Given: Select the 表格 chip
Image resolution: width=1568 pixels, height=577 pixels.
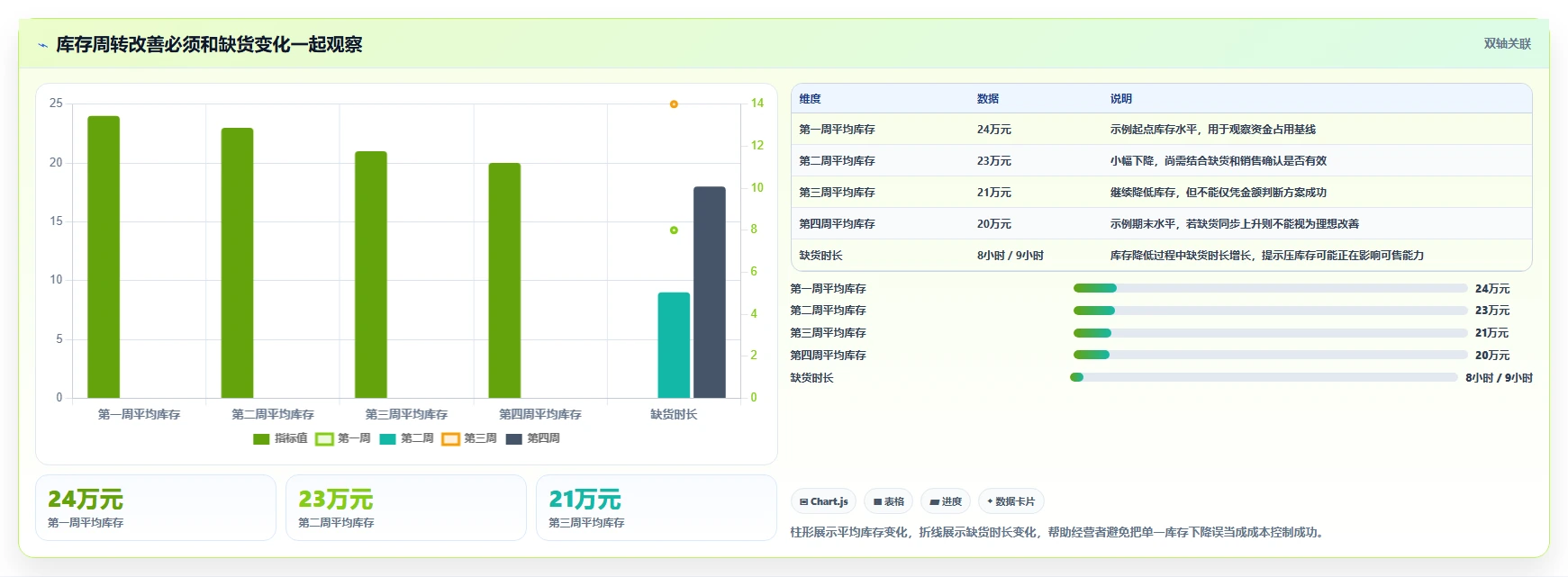Looking at the screenshot, I should pyautogui.click(x=888, y=501).
